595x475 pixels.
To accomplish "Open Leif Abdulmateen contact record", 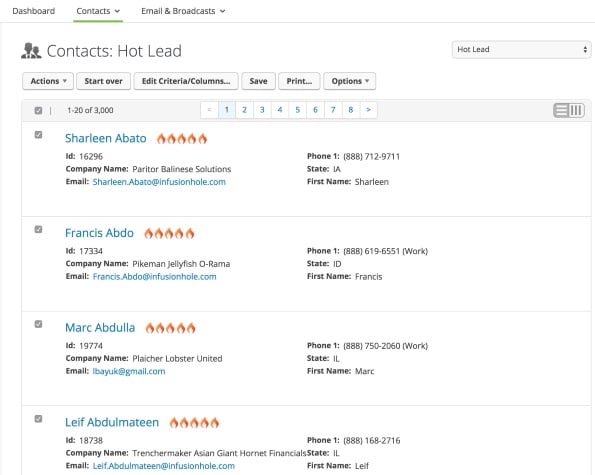I will [112, 422].
